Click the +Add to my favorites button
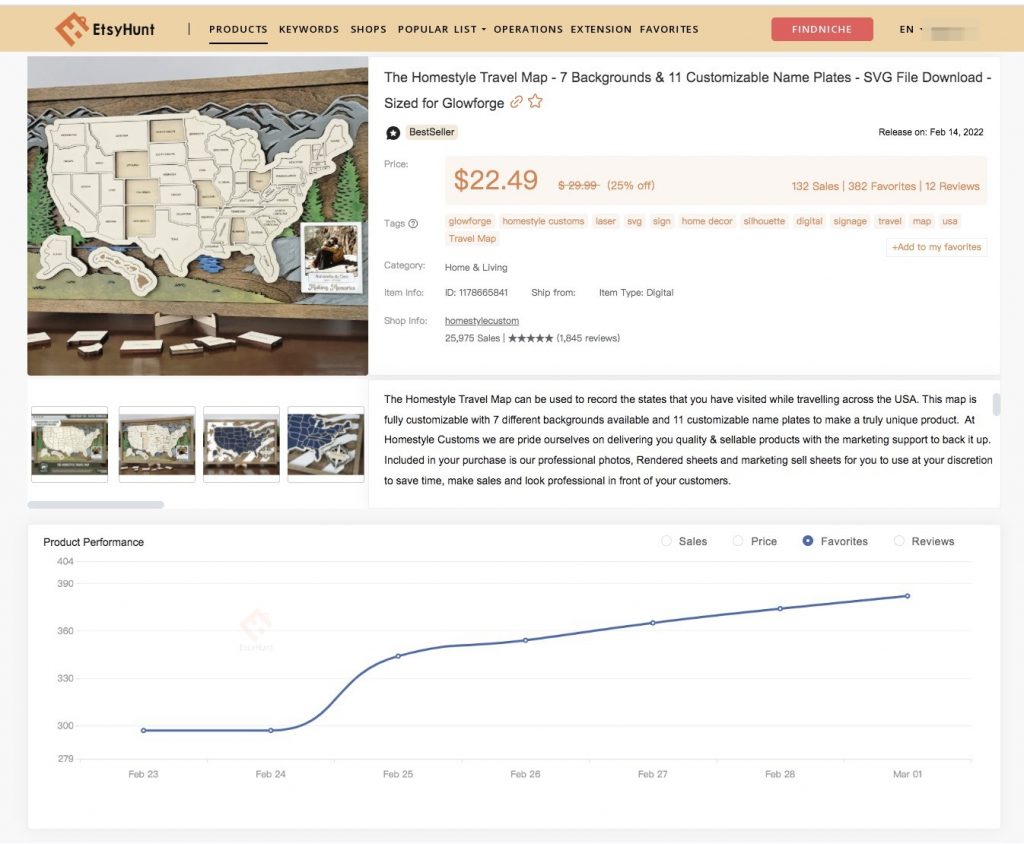The width and height of the screenshot is (1024, 844). pos(936,247)
